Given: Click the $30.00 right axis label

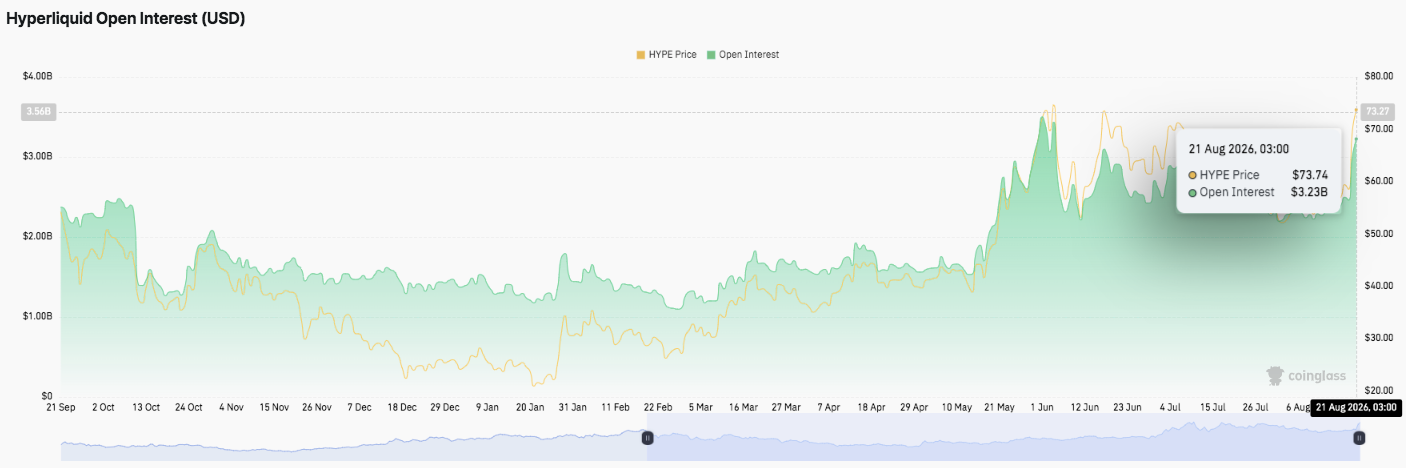Looking at the screenshot, I should [1379, 338].
